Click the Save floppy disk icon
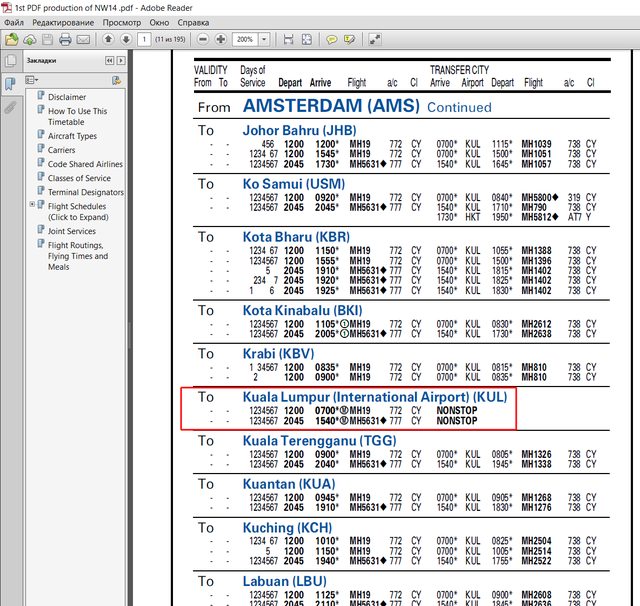 click(47, 40)
